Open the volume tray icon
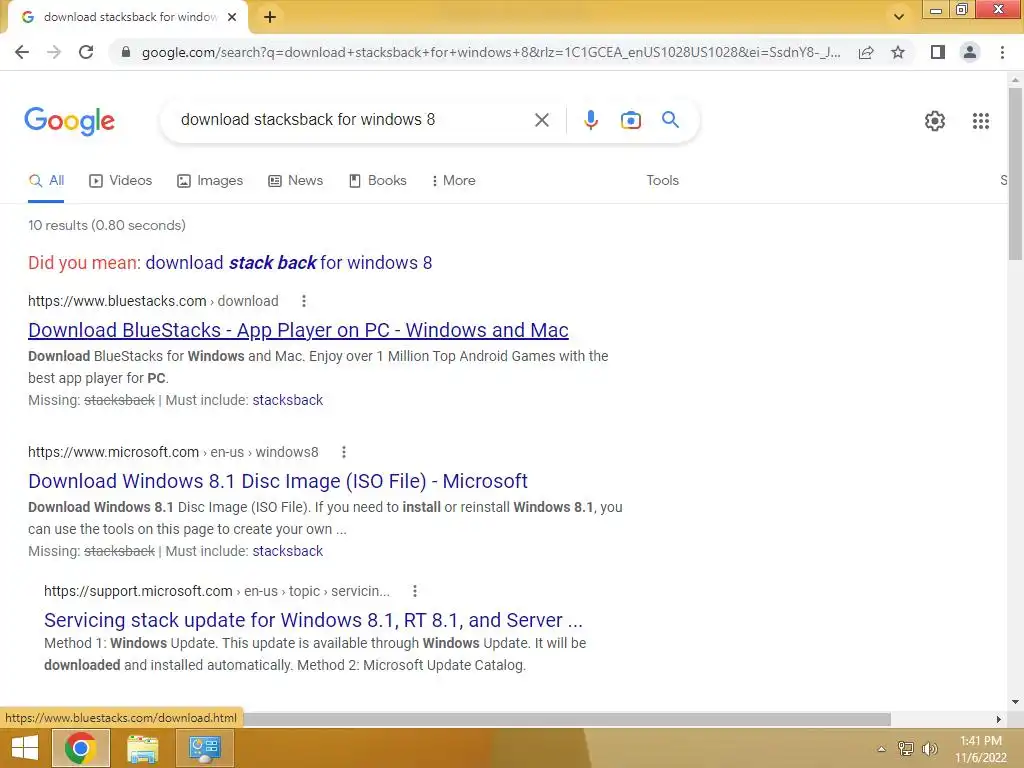This screenshot has height=768, width=1024. pos(929,749)
